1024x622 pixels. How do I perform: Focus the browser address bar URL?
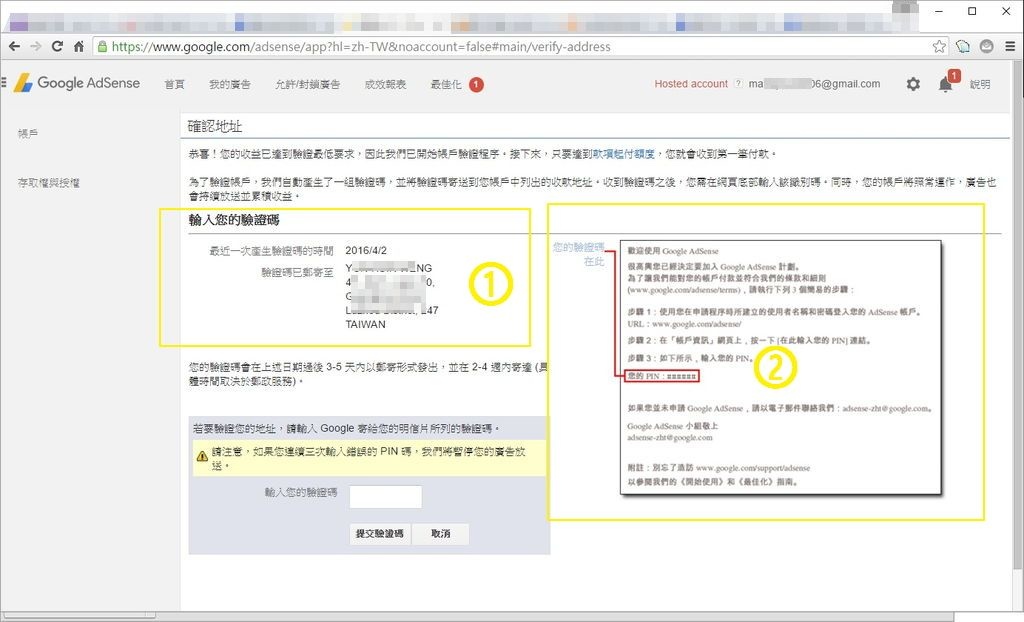(361, 46)
